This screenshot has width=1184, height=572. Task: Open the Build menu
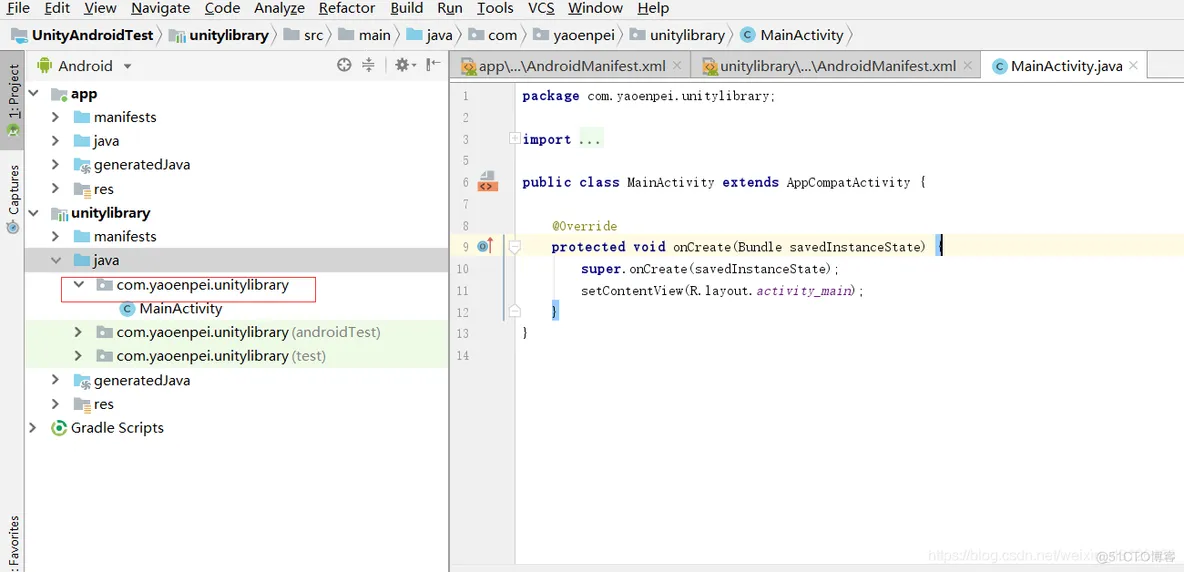point(407,8)
